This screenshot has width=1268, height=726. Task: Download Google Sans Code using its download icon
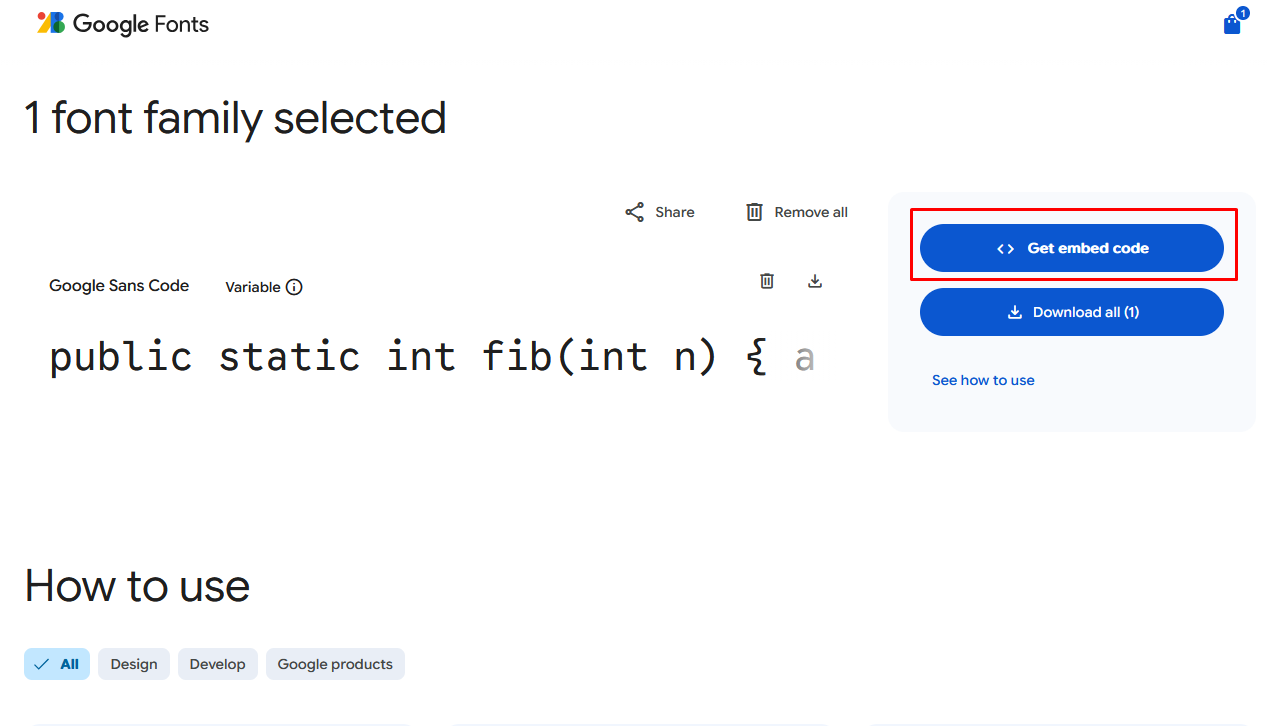(815, 281)
